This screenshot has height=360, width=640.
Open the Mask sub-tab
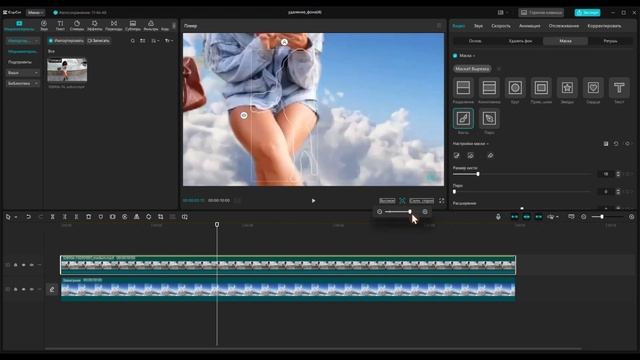(x=565, y=41)
